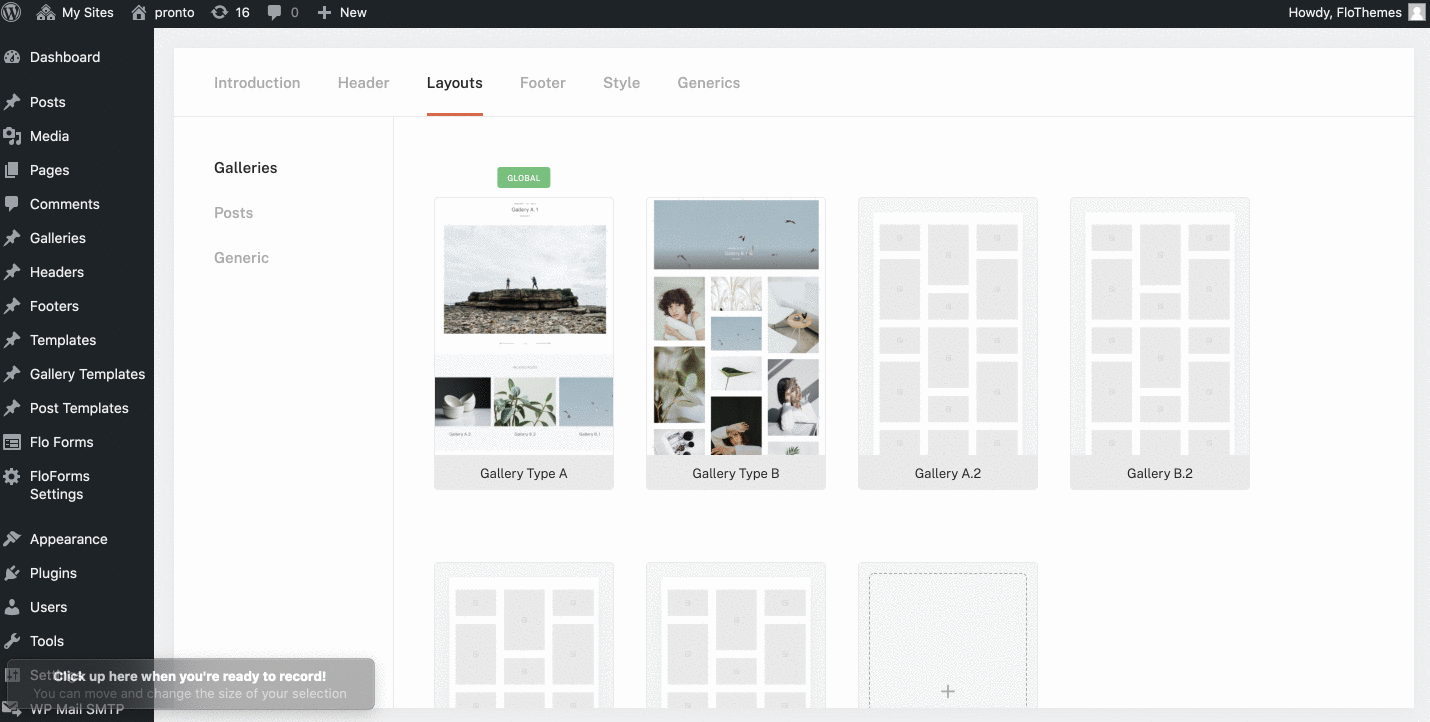
Task: Switch to the Footer tab
Action: pyautogui.click(x=543, y=83)
